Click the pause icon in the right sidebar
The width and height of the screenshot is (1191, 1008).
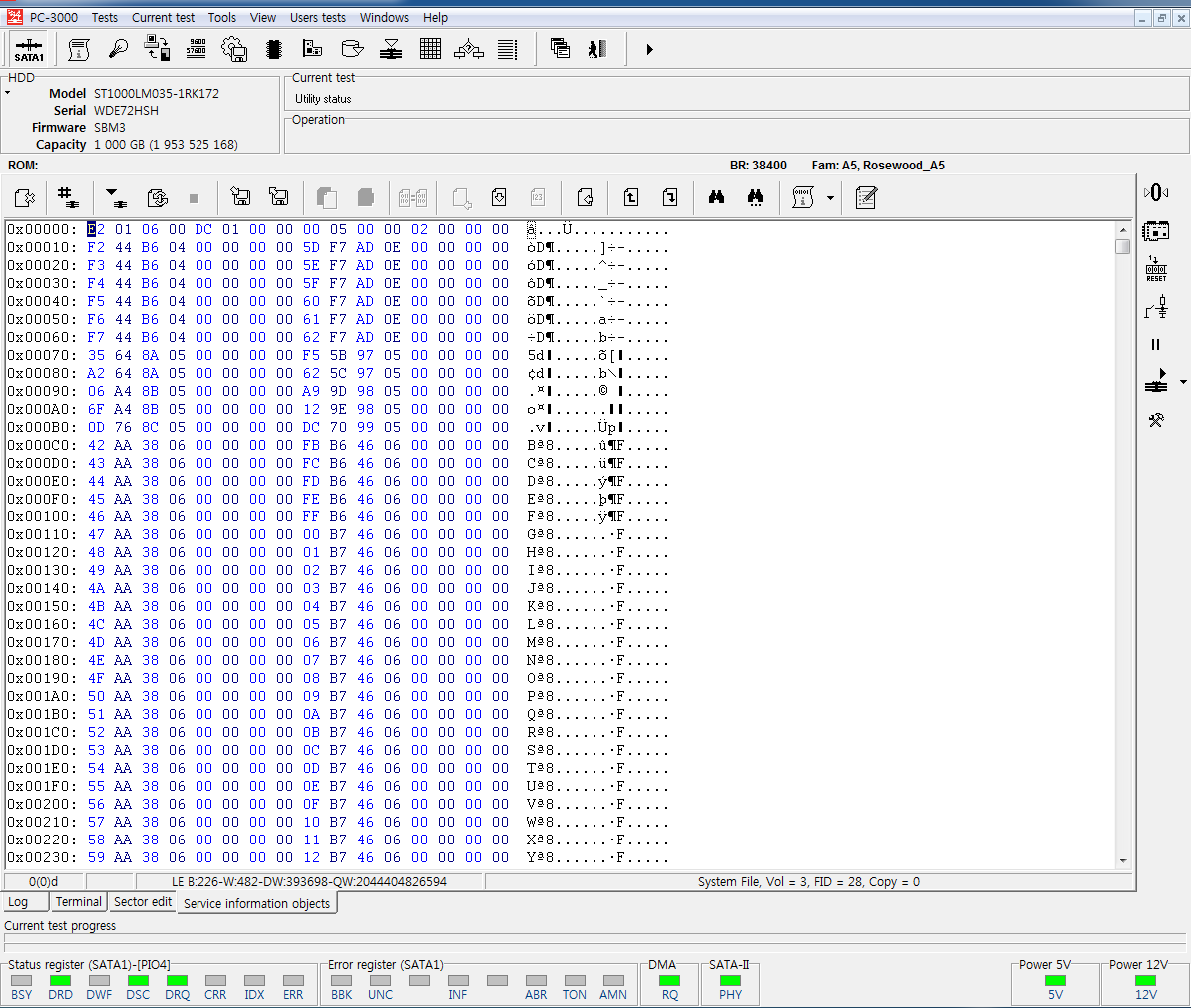1155,345
